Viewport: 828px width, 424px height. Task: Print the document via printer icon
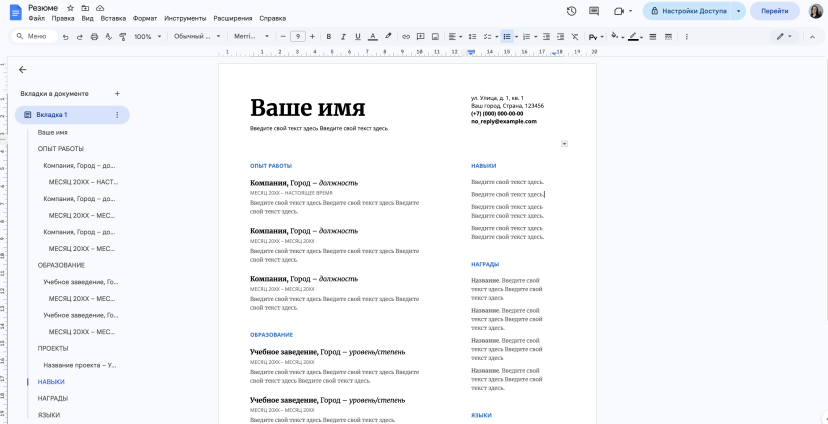click(x=95, y=36)
